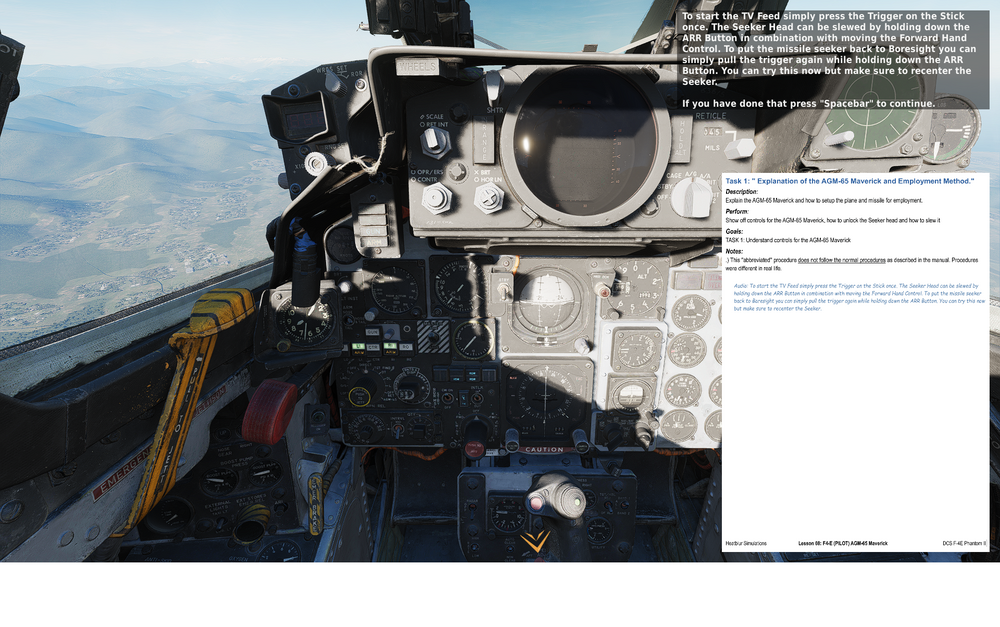This screenshot has height=627, width=1000.
Task: Pull the yellow EMER BRAKE handle
Action: pos(316,504)
